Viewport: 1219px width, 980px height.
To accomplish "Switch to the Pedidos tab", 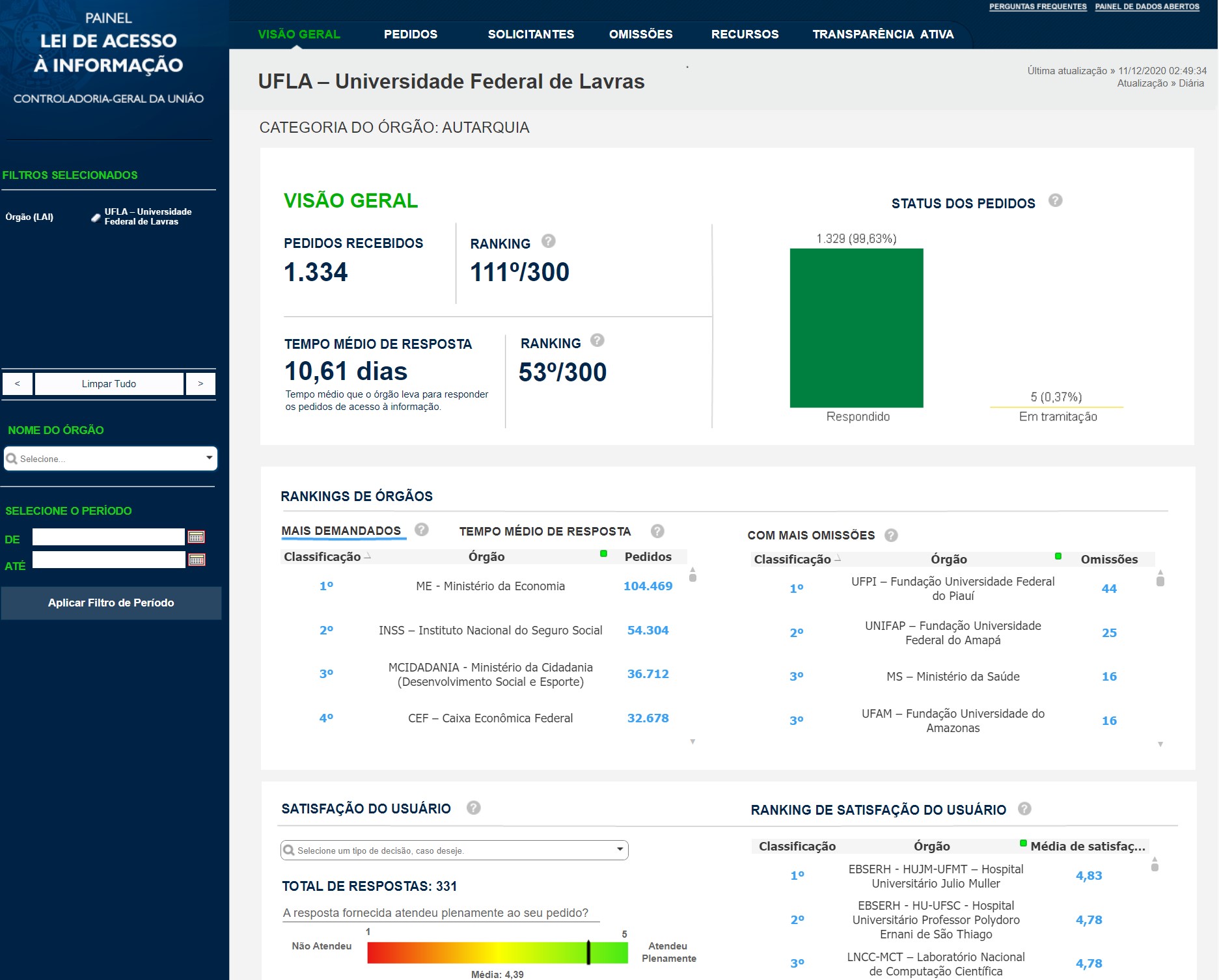I will [410, 34].
